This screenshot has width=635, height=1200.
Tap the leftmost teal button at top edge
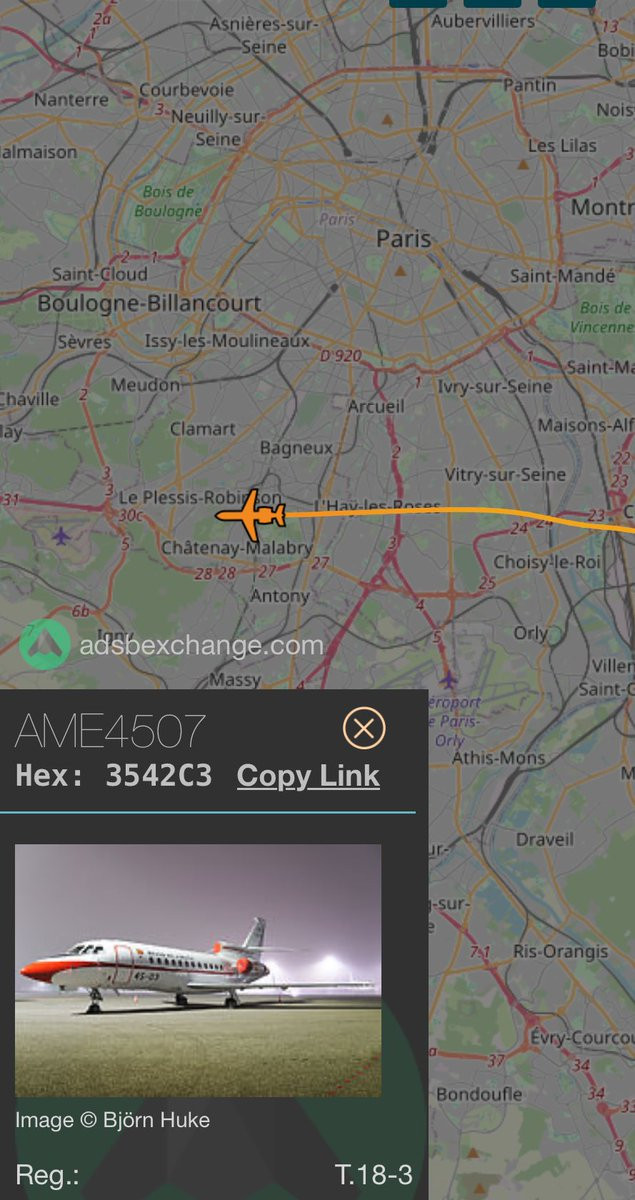click(x=418, y=3)
